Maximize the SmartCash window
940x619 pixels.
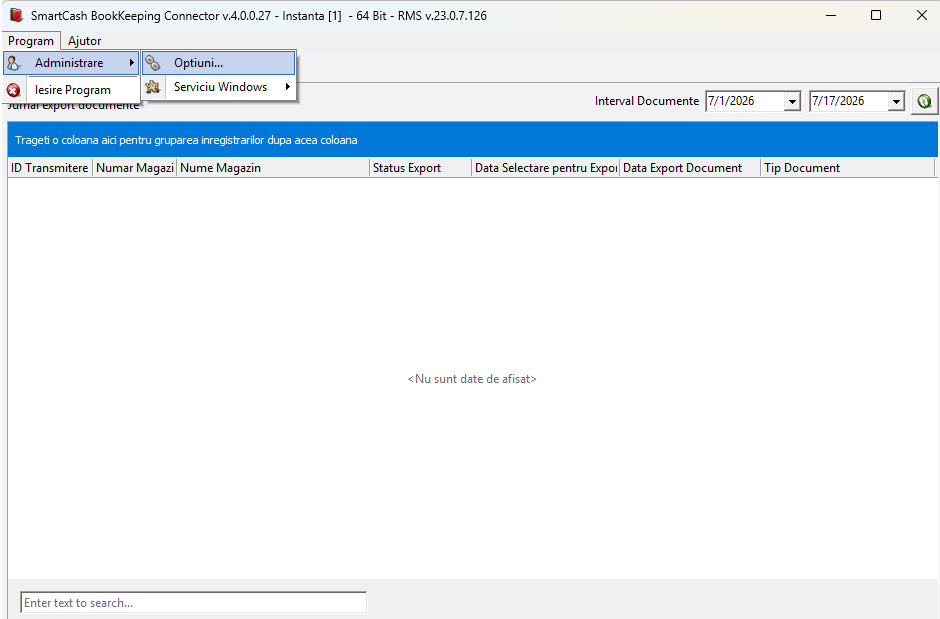pyautogui.click(x=876, y=15)
